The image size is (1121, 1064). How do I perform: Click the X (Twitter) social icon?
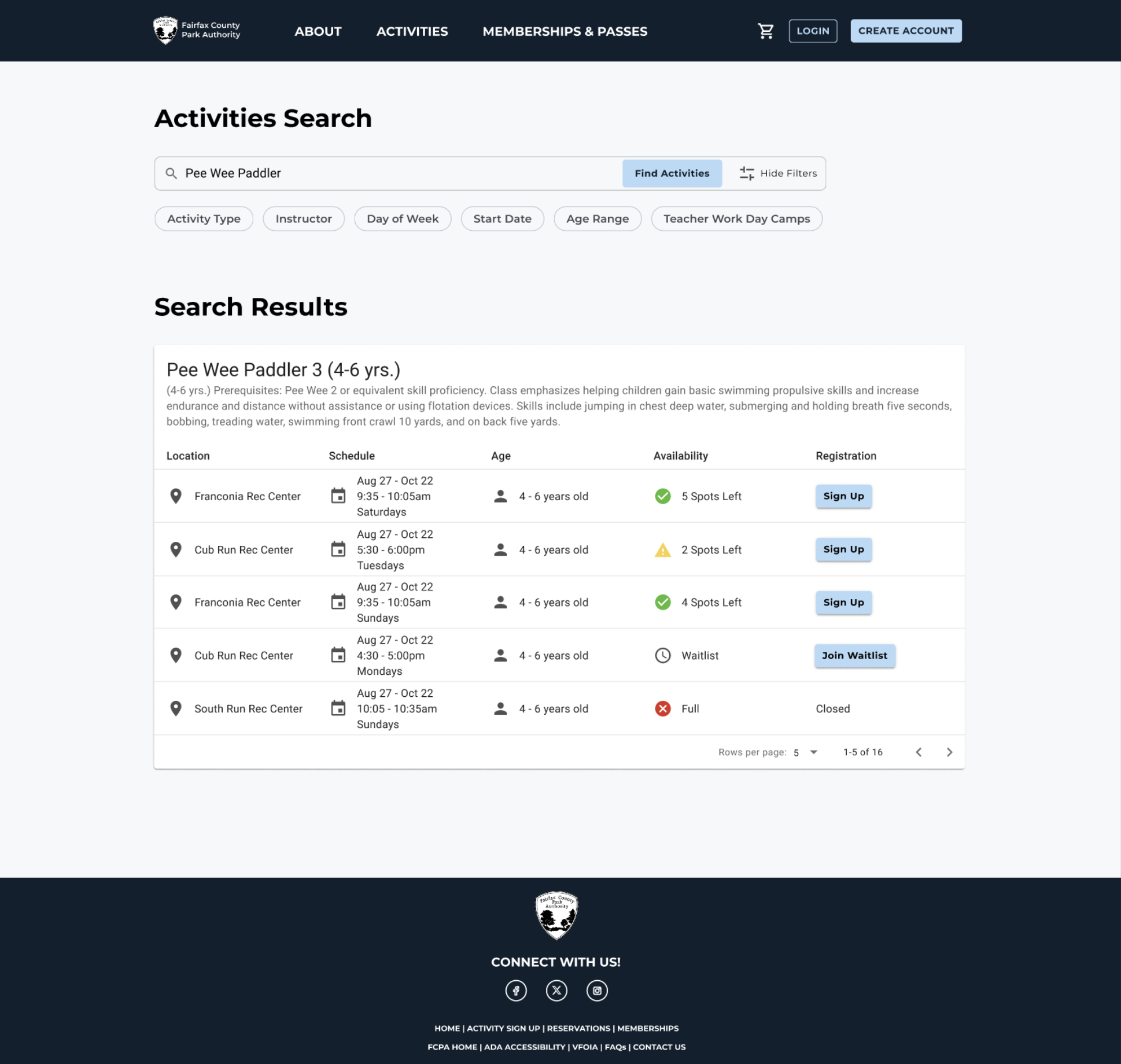[556, 991]
